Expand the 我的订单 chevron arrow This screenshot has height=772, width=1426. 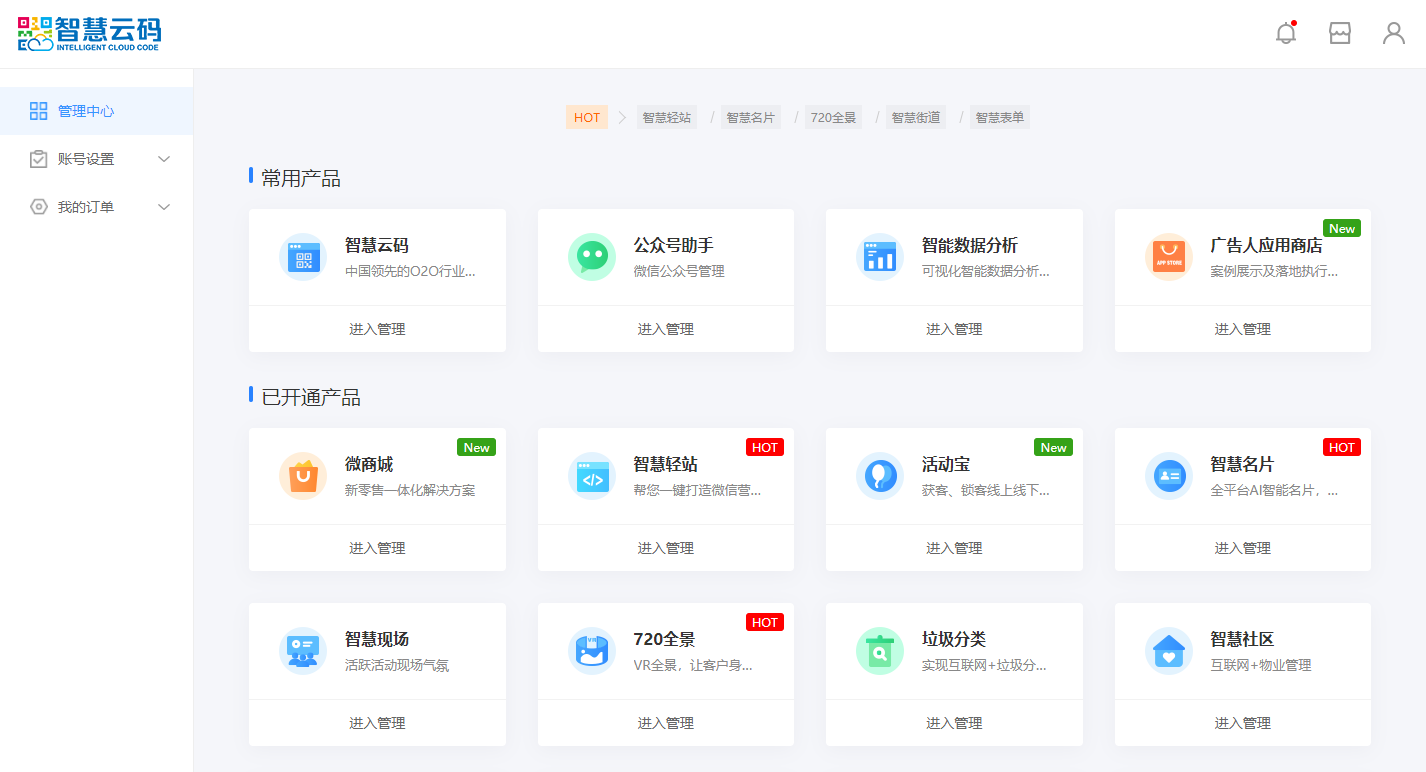pyautogui.click(x=165, y=207)
